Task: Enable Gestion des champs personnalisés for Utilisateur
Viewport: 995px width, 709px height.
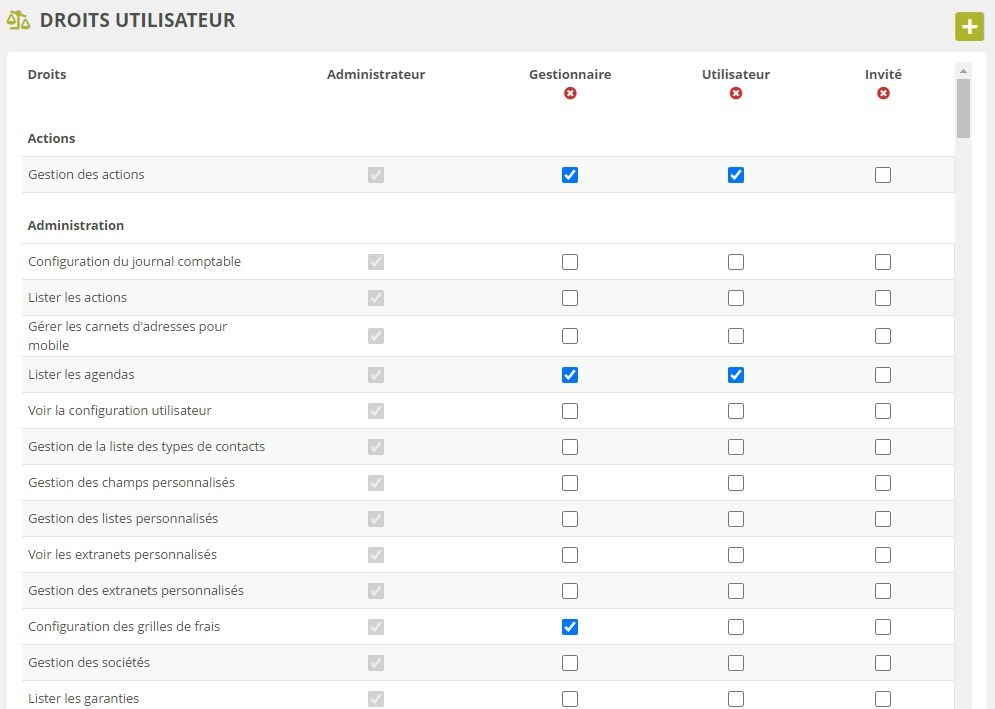Action: tap(736, 483)
